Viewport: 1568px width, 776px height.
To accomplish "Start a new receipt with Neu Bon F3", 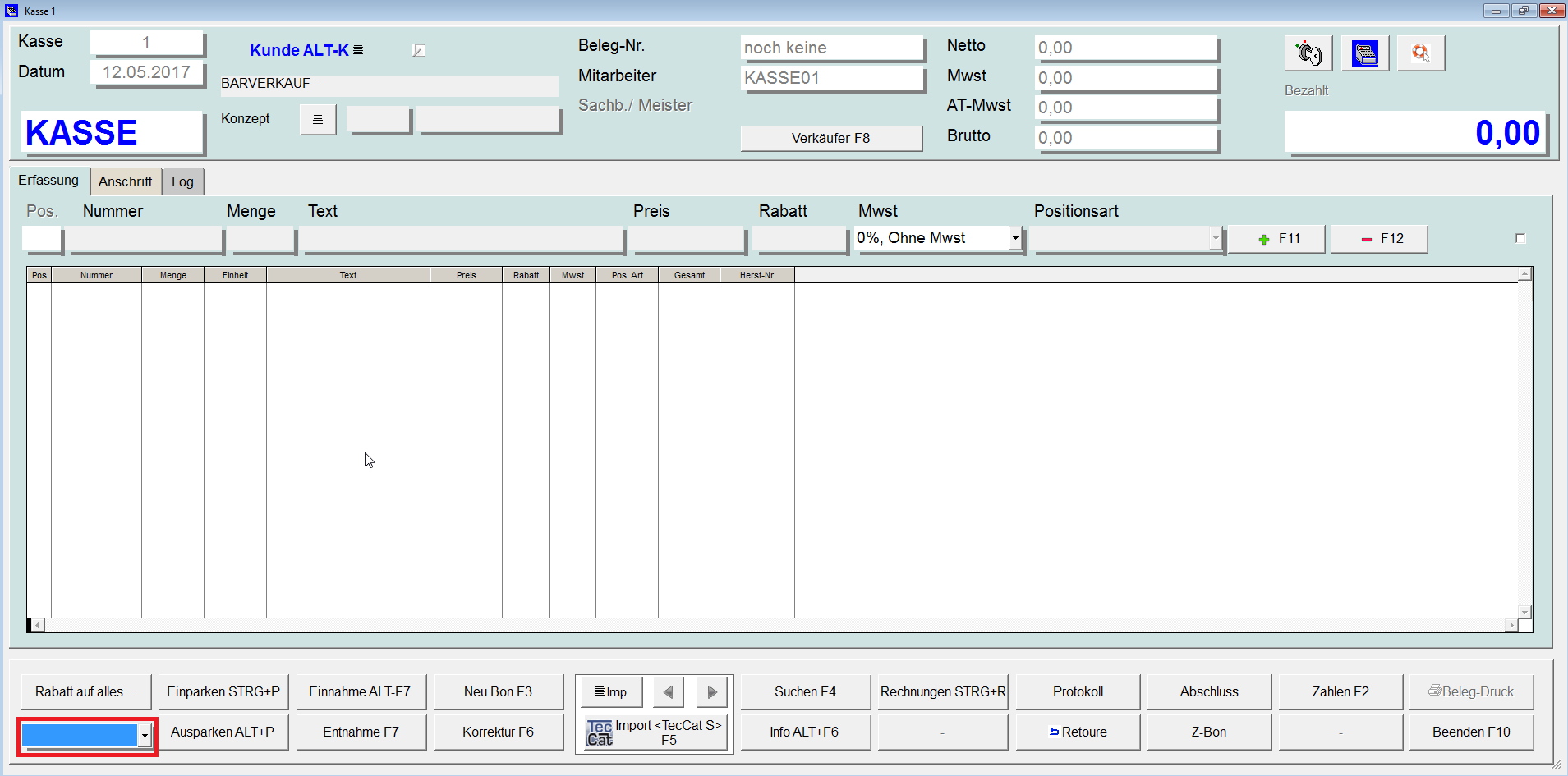I will (499, 692).
